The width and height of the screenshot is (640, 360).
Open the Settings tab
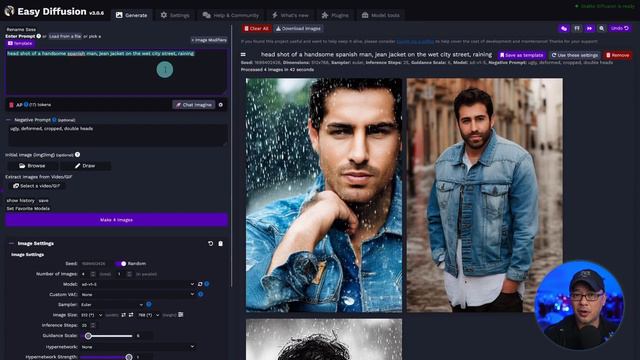tap(175, 15)
